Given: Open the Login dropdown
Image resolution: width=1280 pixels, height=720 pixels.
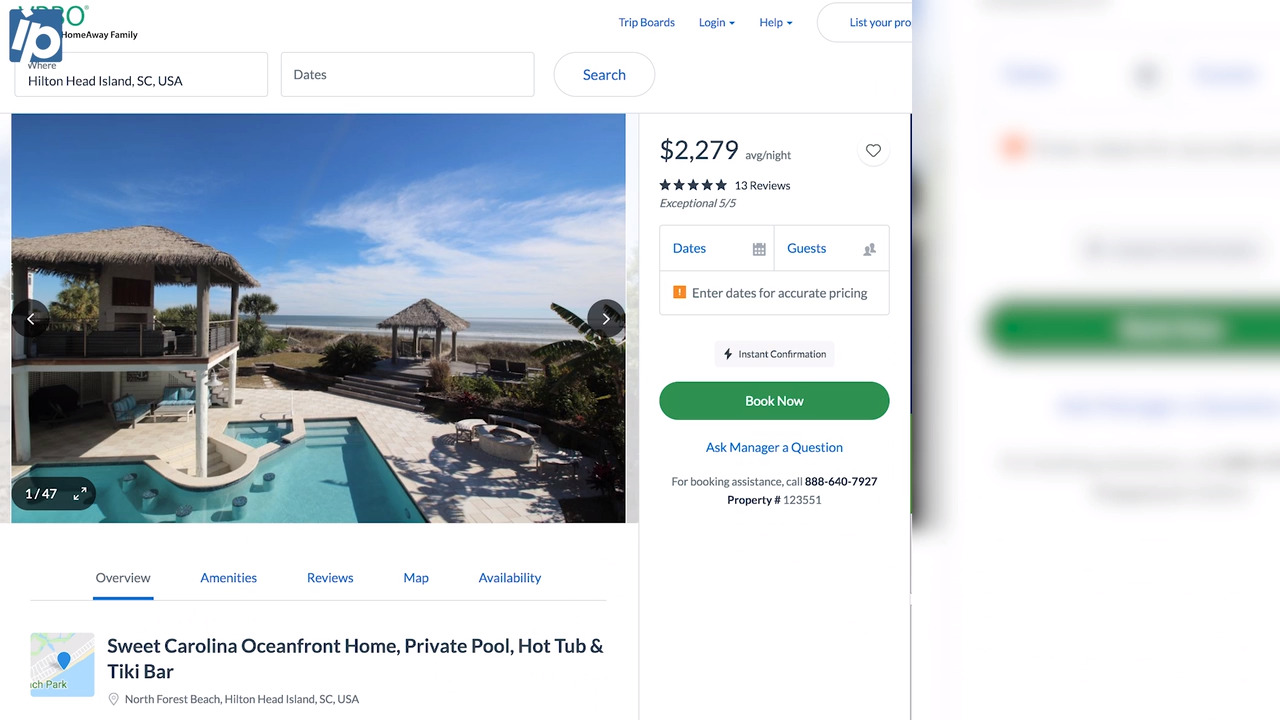Looking at the screenshot, I should pos(716,22).
